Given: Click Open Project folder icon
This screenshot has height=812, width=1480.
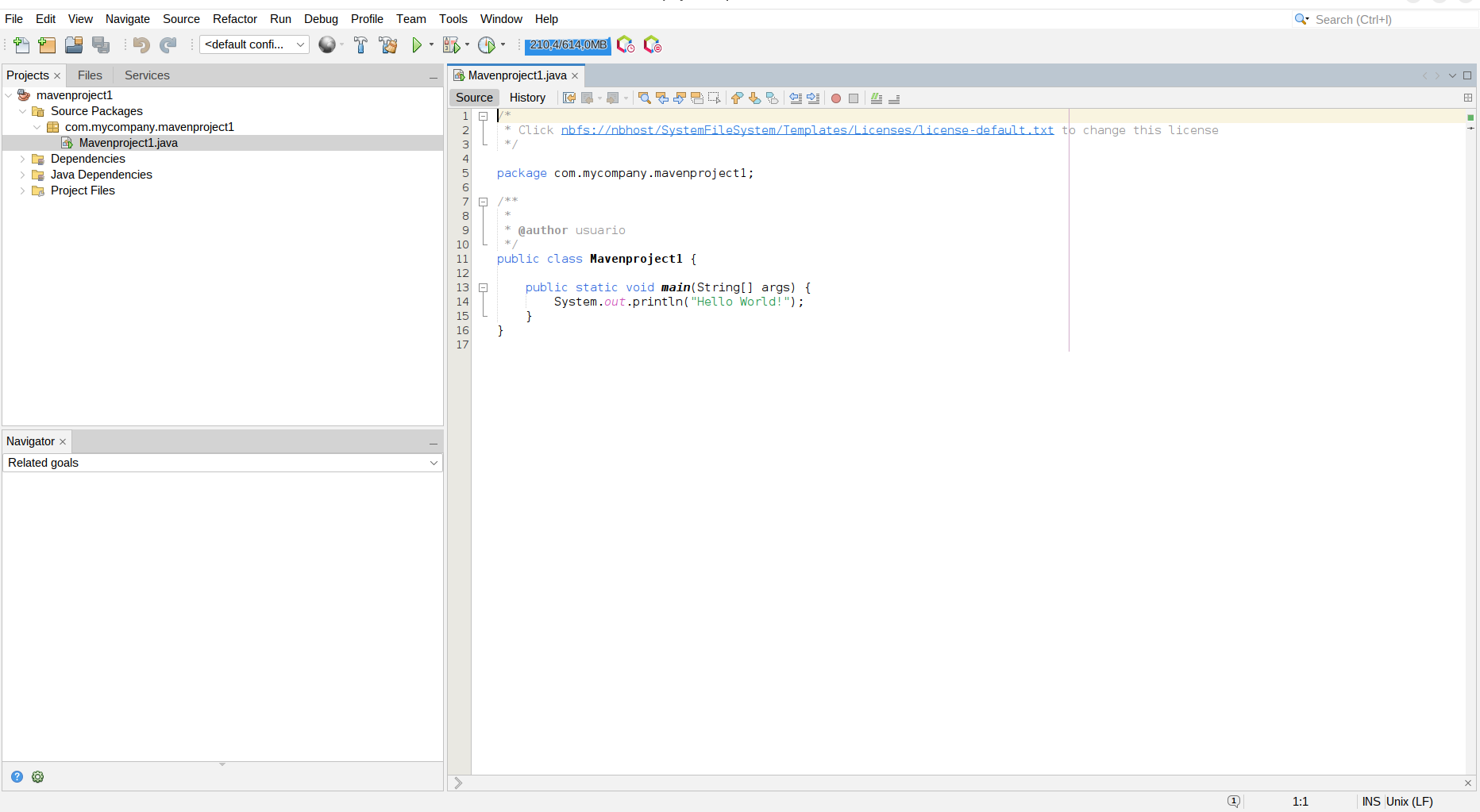Looking at the screenshot, I should click(x=74, y=45).
